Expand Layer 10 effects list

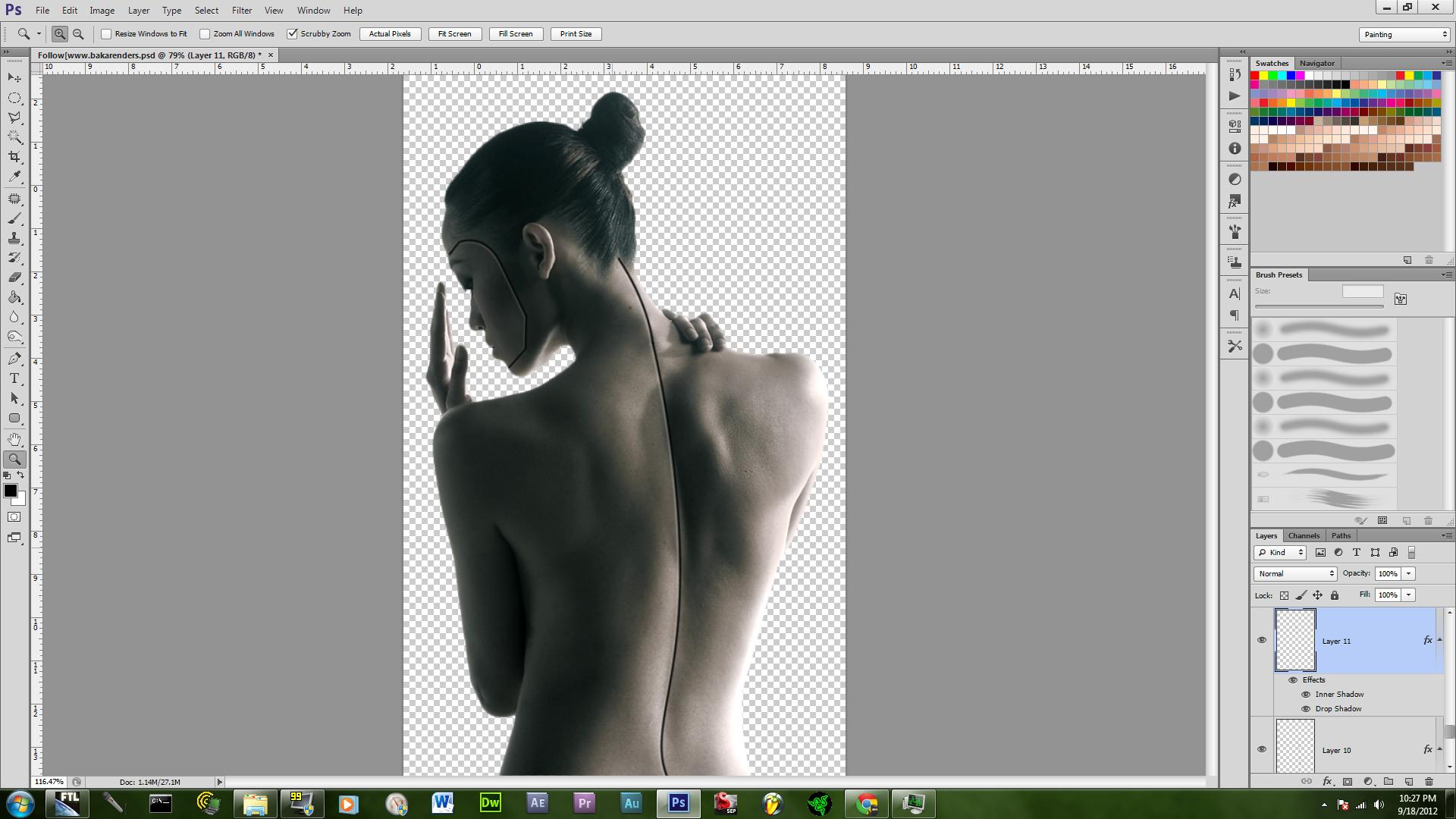[1439, 749]
